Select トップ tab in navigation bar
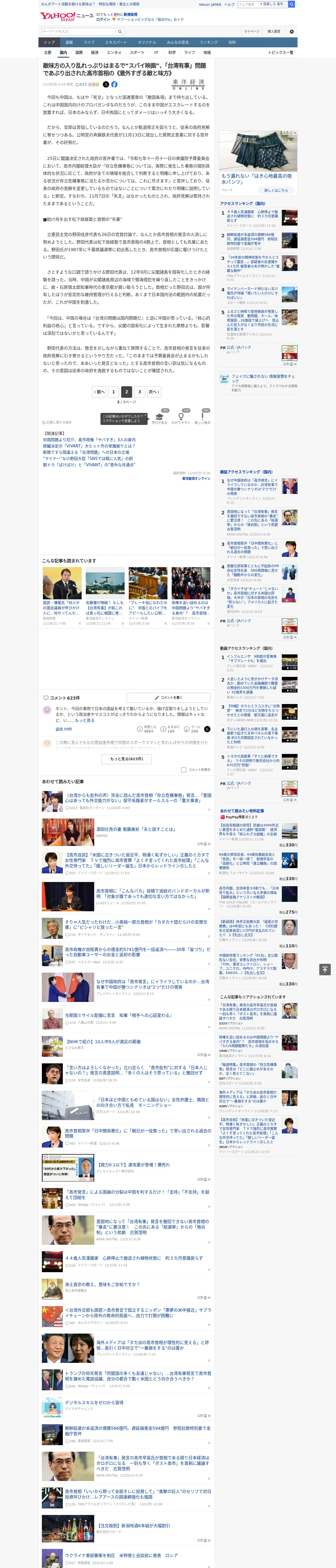 tap(49, 42)
